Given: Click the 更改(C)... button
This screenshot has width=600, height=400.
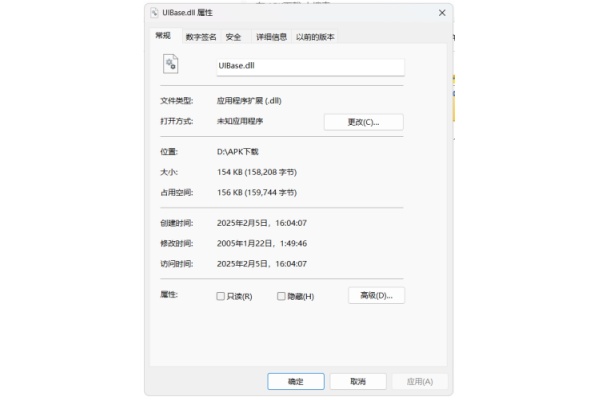Looking at the screenshot, I should click(363, 122).
